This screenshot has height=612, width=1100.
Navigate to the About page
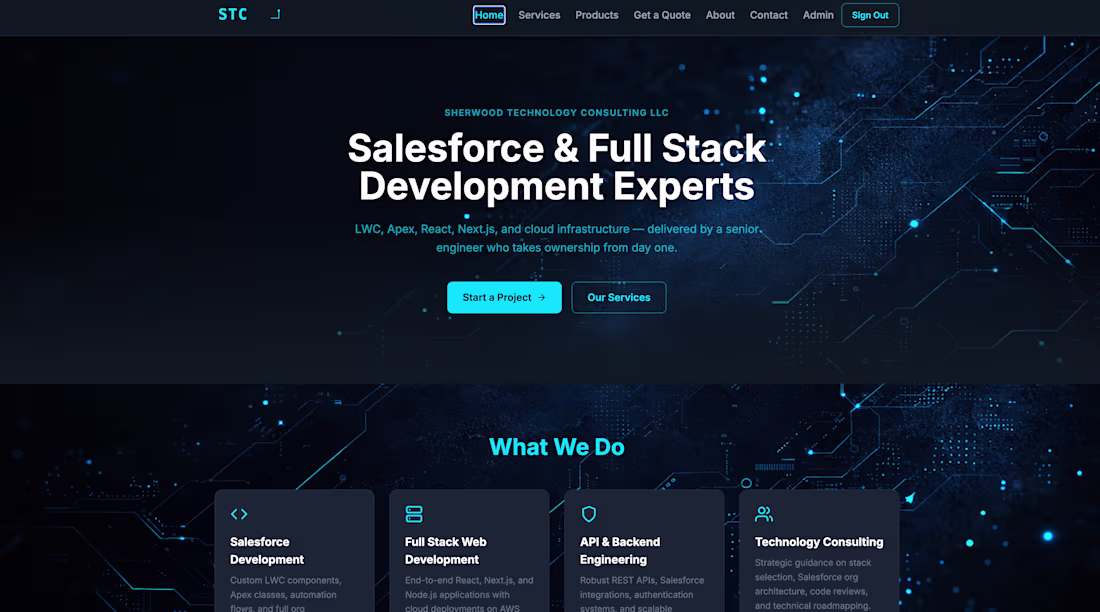(x=720, y=15)
